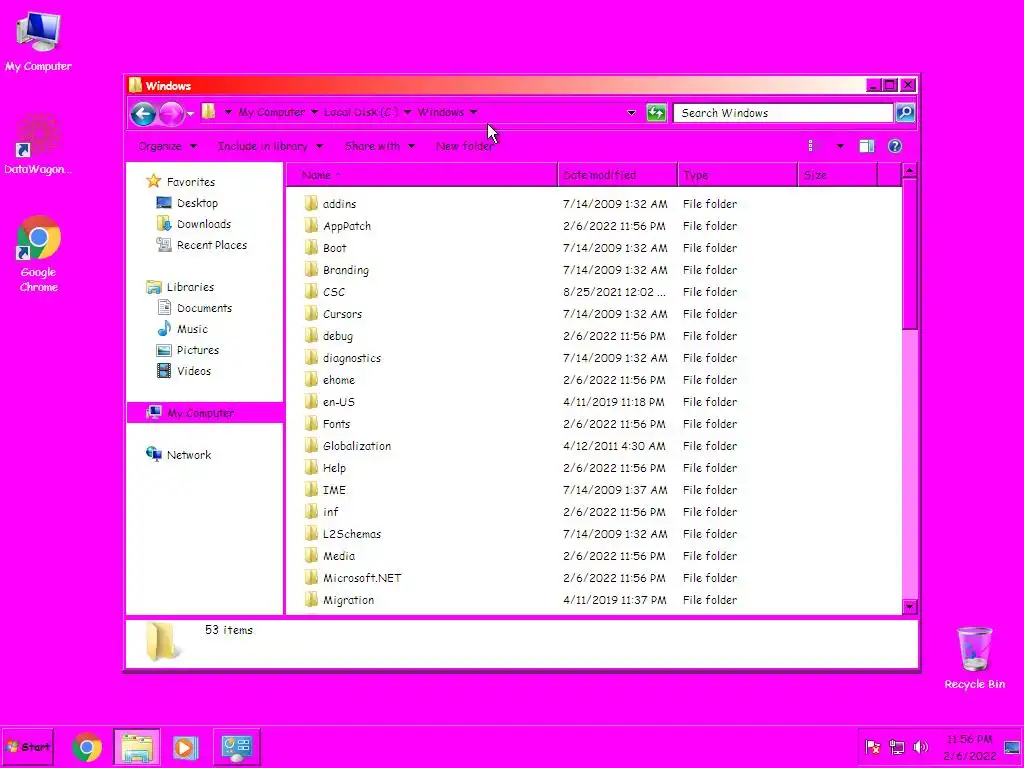Open the Start menu
Viewport: 1024px width, 768px height.
click(27, 746)
